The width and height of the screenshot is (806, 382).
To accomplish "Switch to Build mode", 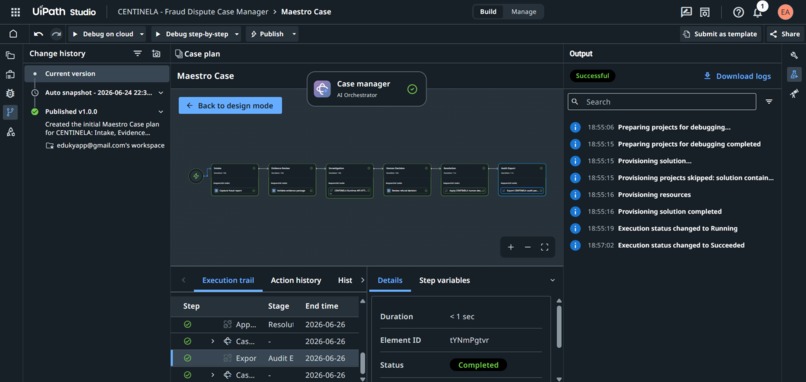I will pos(488,12).
